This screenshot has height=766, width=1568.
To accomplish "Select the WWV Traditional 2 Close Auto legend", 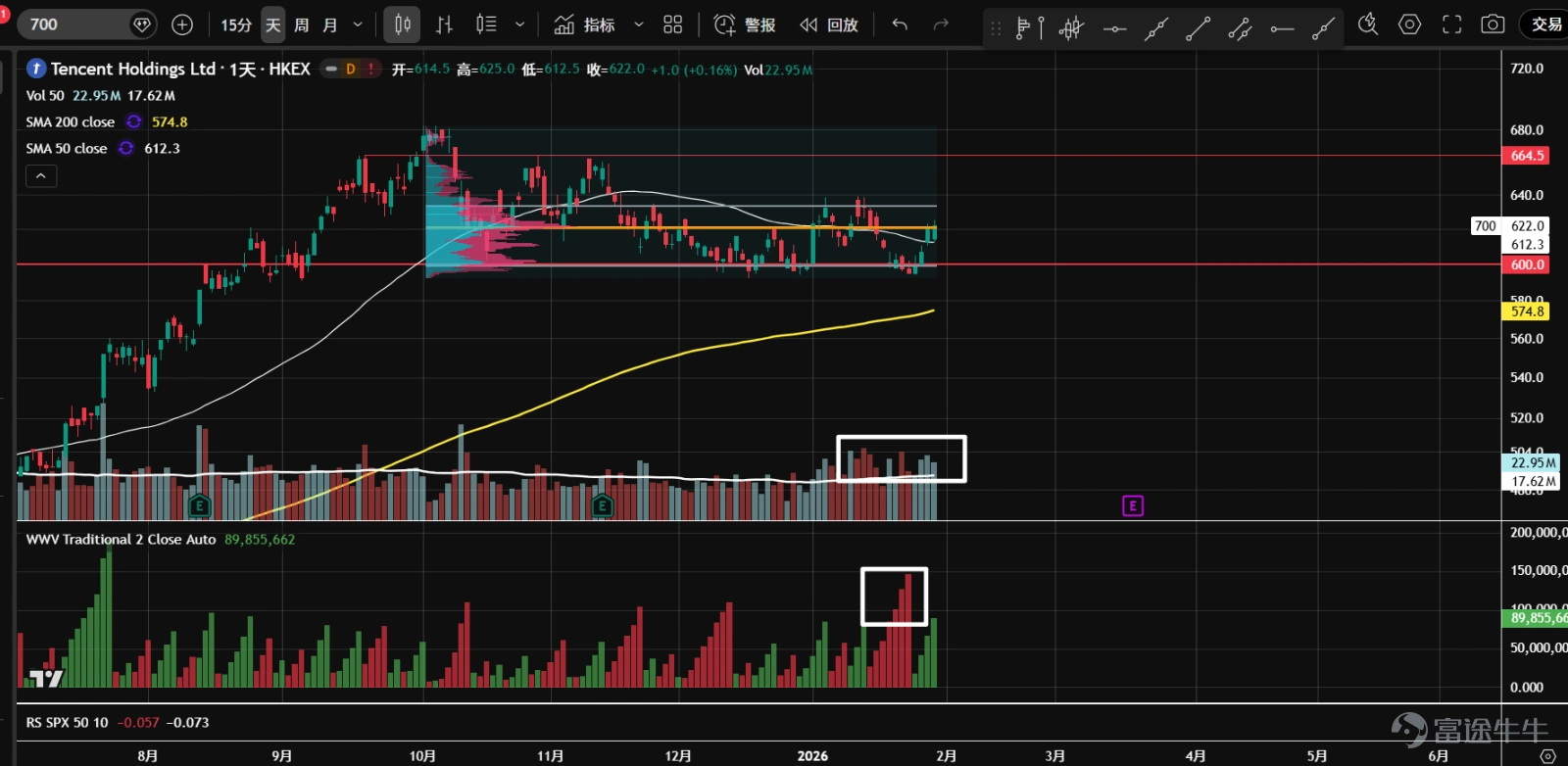I will tap(121, 540).
